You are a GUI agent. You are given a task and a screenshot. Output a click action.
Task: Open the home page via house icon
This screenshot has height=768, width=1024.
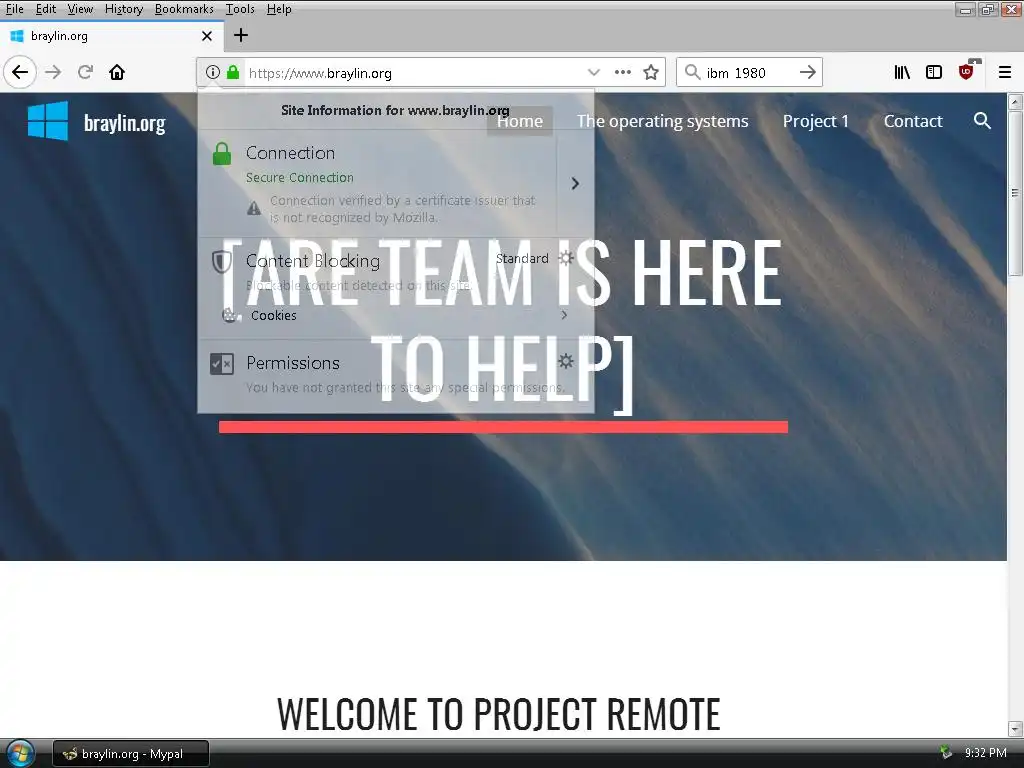117,72
